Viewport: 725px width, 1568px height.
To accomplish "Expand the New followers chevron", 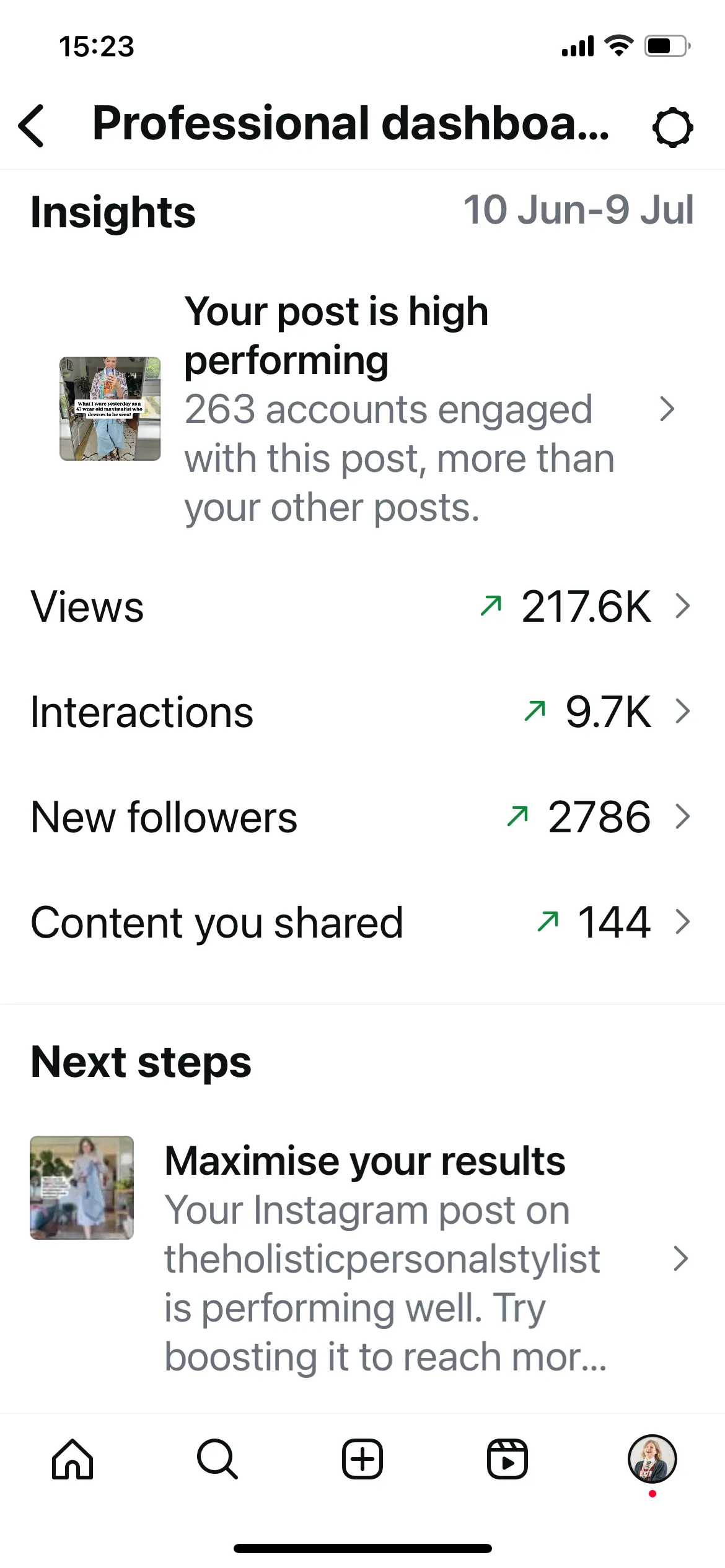I will tap(682, 817).
